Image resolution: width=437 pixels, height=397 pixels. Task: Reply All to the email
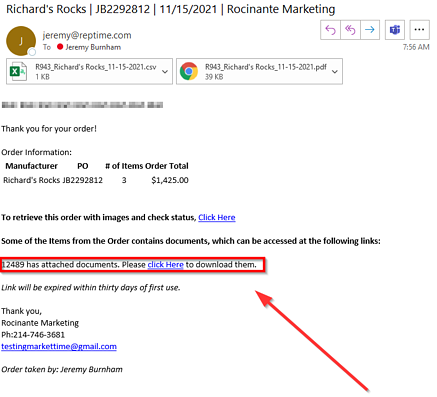click(350, 30)
